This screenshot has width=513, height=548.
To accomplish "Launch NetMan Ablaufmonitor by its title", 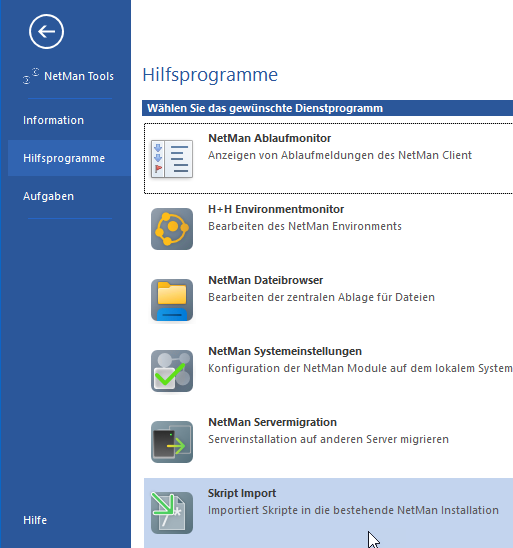I will click(269, 138).
